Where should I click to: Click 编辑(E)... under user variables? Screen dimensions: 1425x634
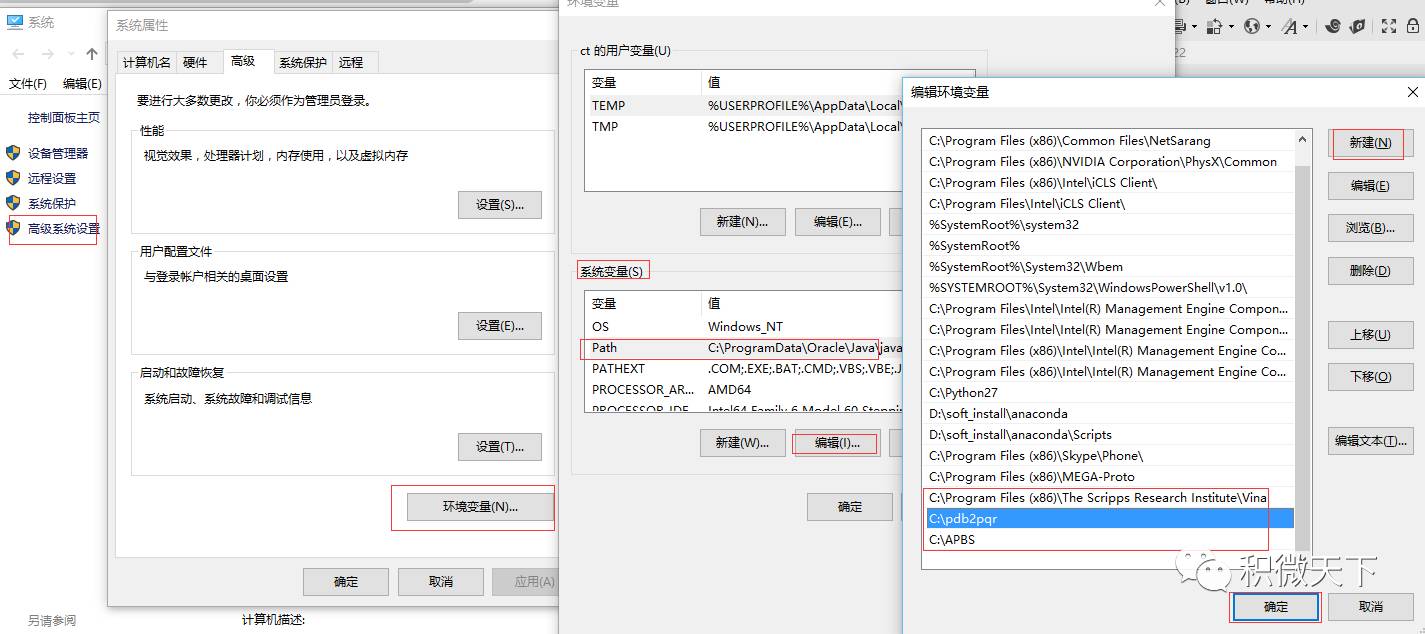pyautogui.click(x=838, y=222)
